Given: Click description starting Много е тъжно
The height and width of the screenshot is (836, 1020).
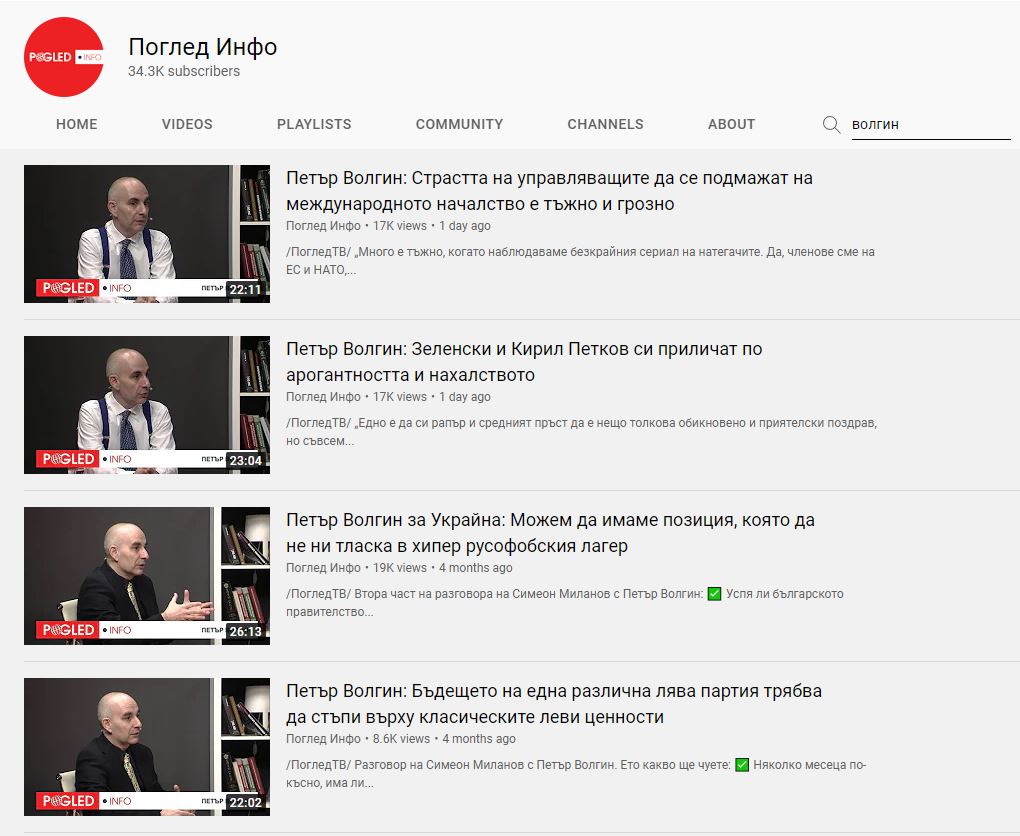Looking at the screenshot, I should (x=580, y=261).
